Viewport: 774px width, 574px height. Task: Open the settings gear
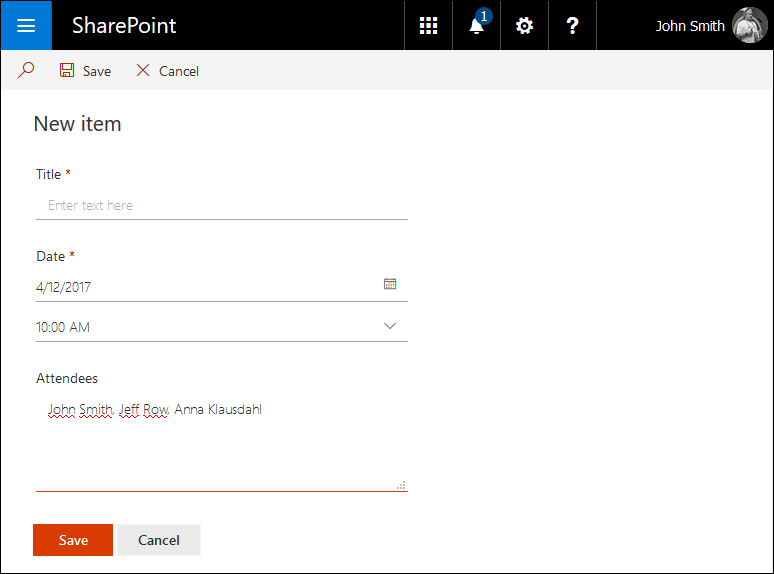tap(524, 25)
